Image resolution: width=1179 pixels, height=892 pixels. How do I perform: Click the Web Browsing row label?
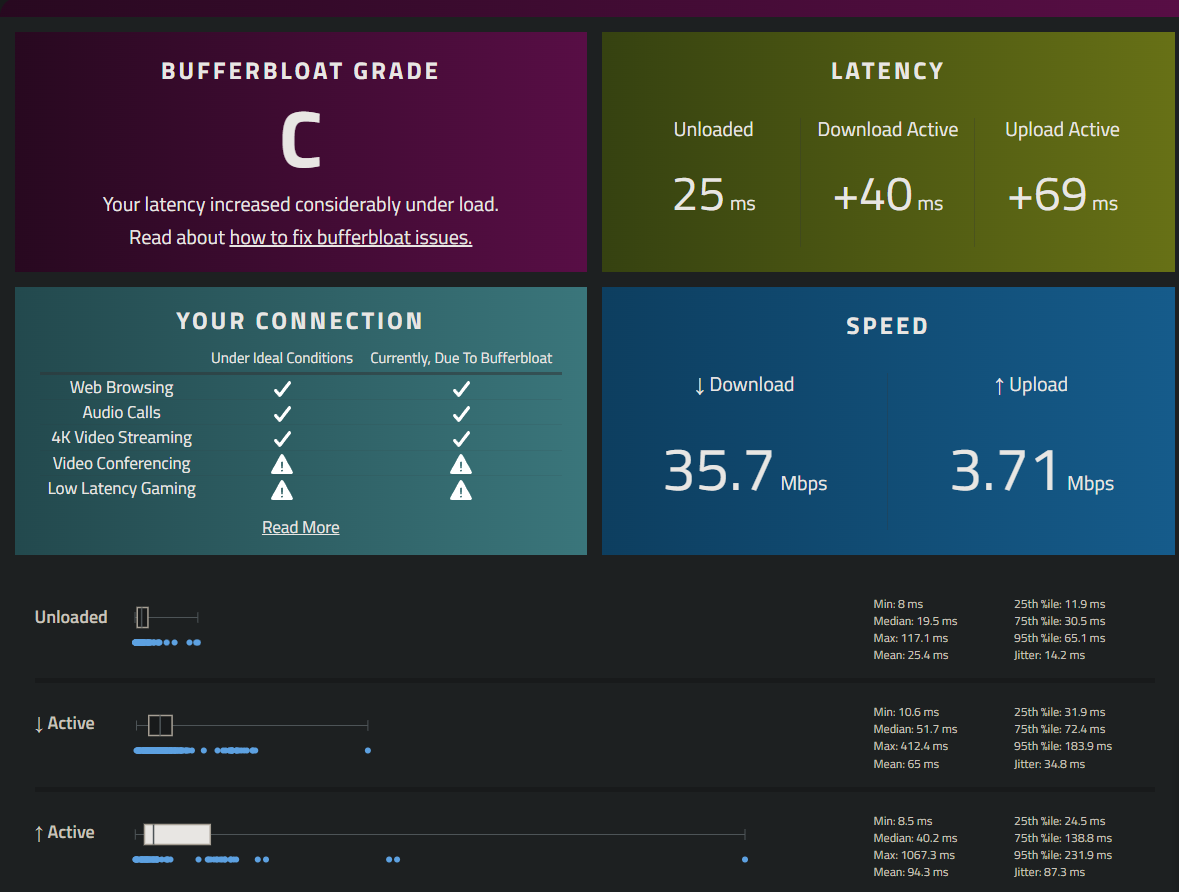pyautogui.click(x=122, y=387)
